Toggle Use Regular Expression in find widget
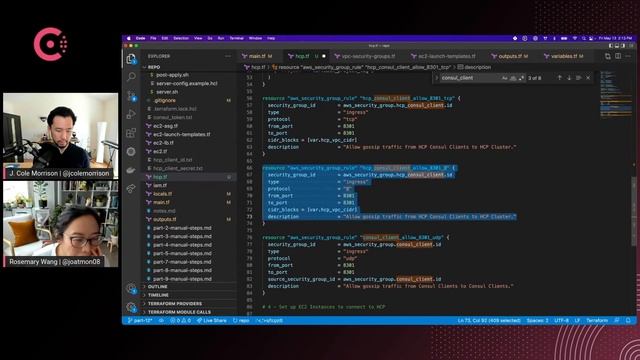The width and height of the screenshot is (640, 360). [x=521, y=78]
